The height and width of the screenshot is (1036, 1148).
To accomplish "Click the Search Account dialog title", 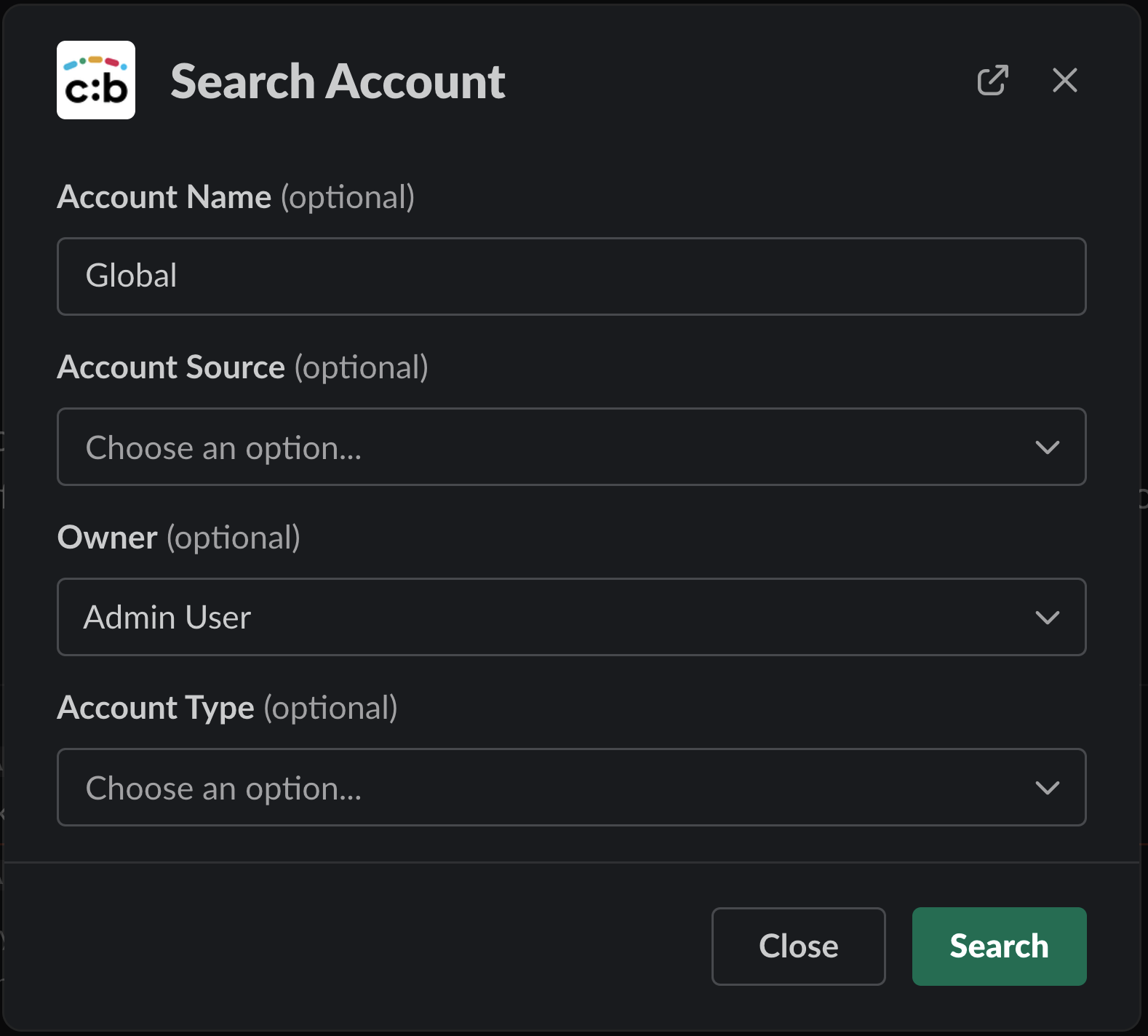I will coord(338,81).
